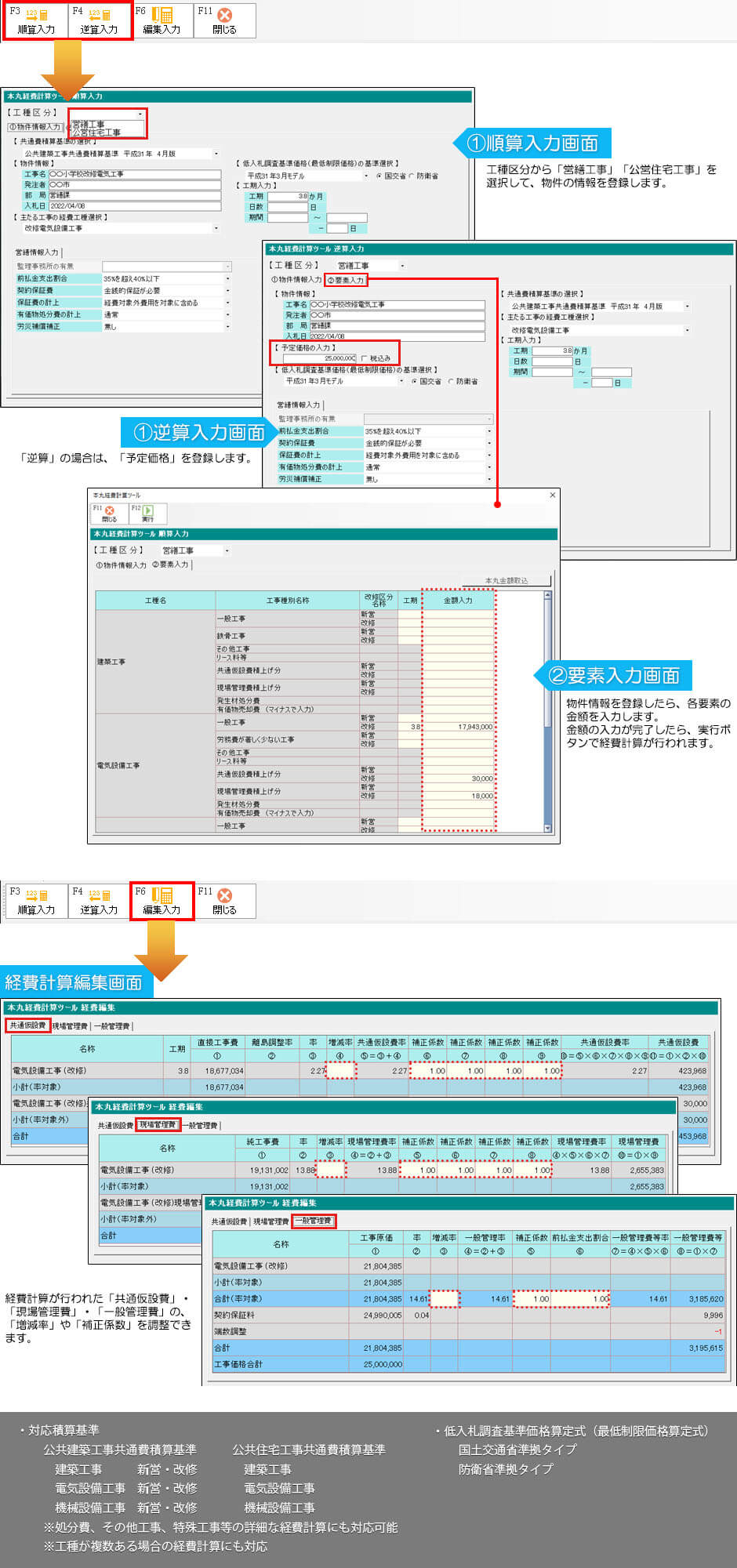This screenshot has height=1568, width=737.
Task: Select 国交省 radio in first 順算入力 window
Action: pyautogui.click(x=379, y=176)
